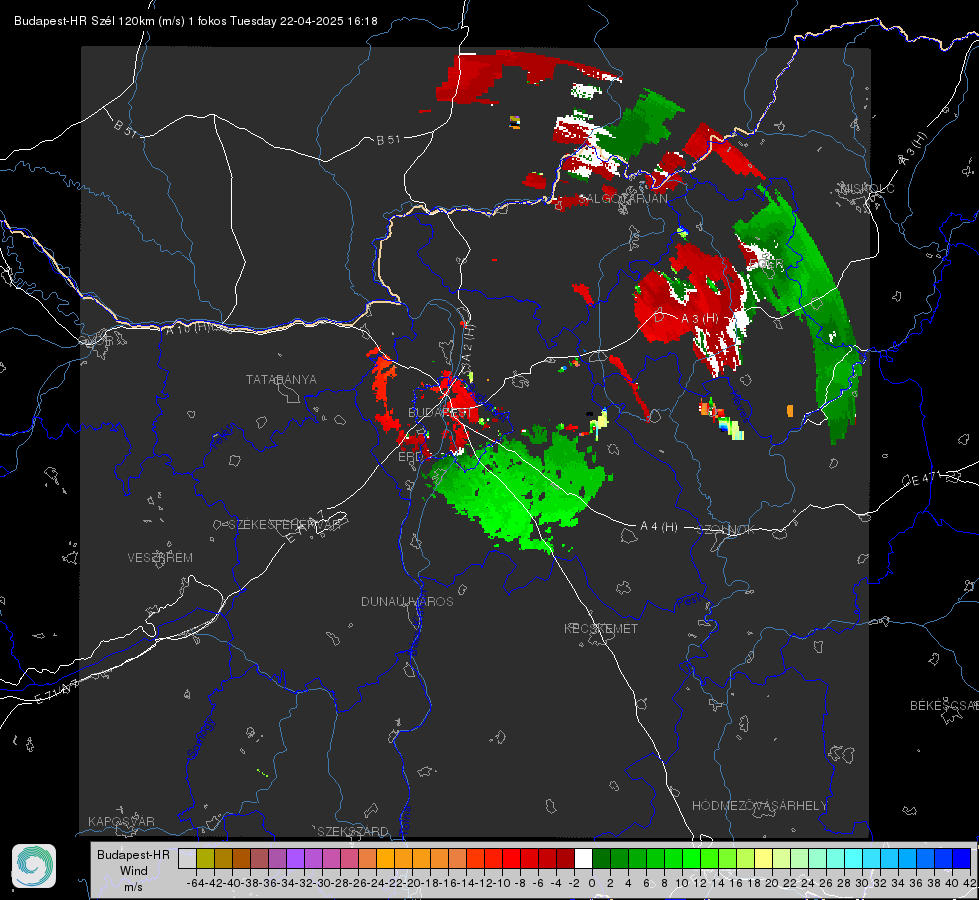
Task: Select the 'A 2 (H)' road label
Action: click(x=468, y=344)
